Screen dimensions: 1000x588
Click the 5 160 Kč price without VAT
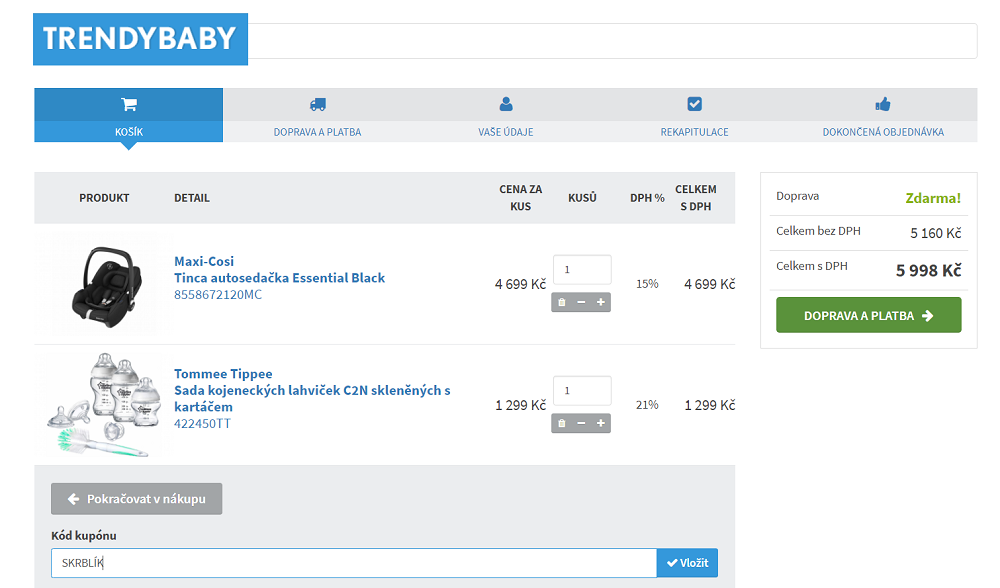(936, 233)
